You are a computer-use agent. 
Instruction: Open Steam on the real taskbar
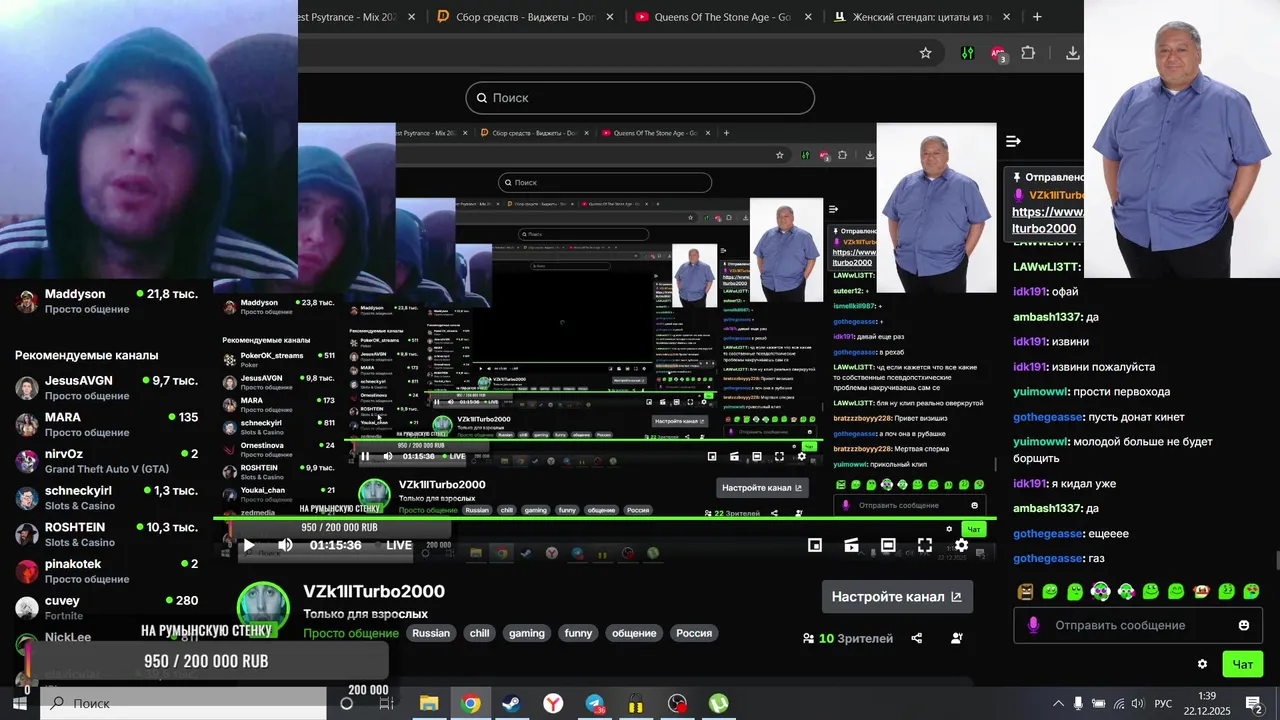511,703
